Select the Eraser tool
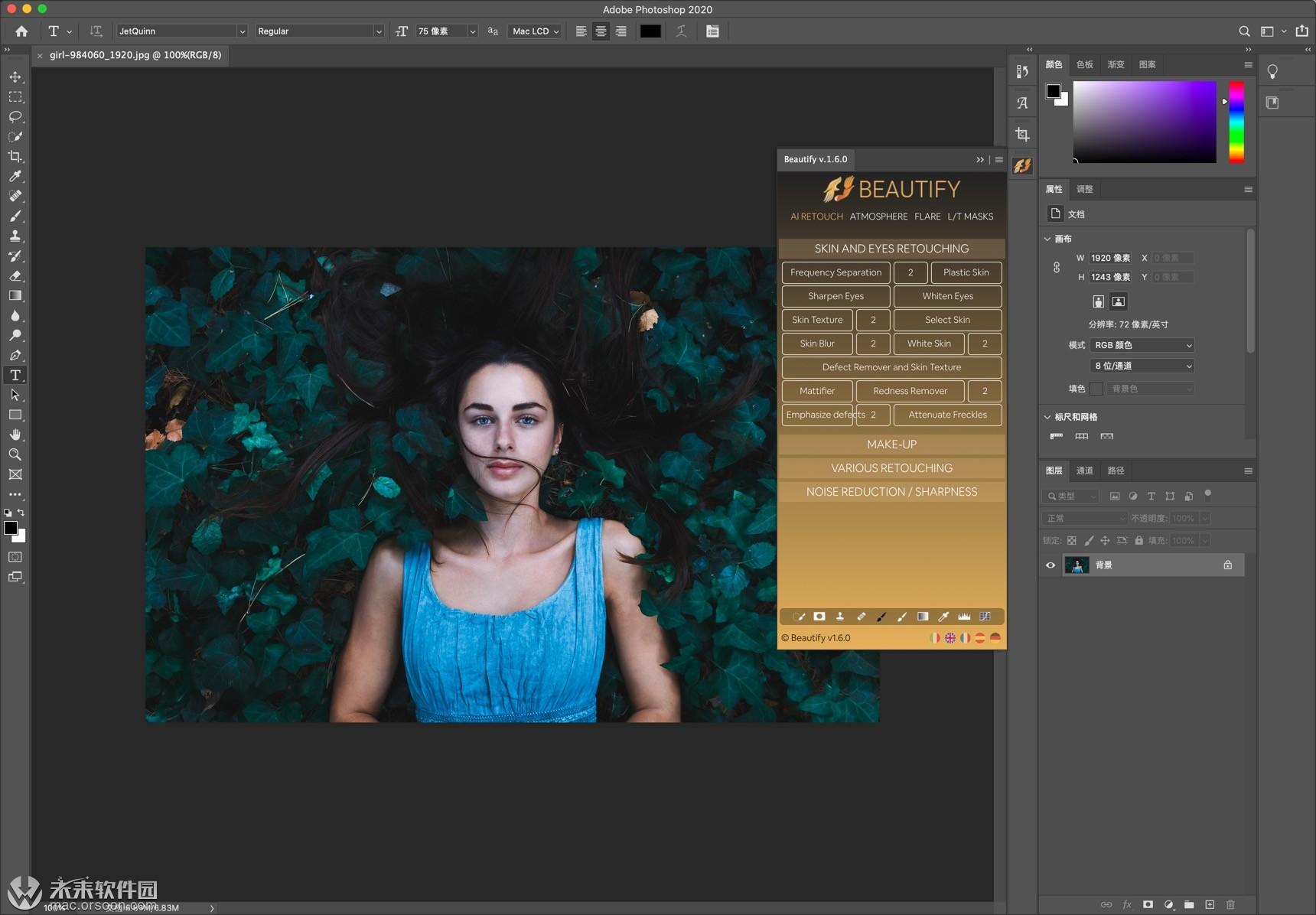Screen dimensions: 1316x915 (x=15, y=276)
